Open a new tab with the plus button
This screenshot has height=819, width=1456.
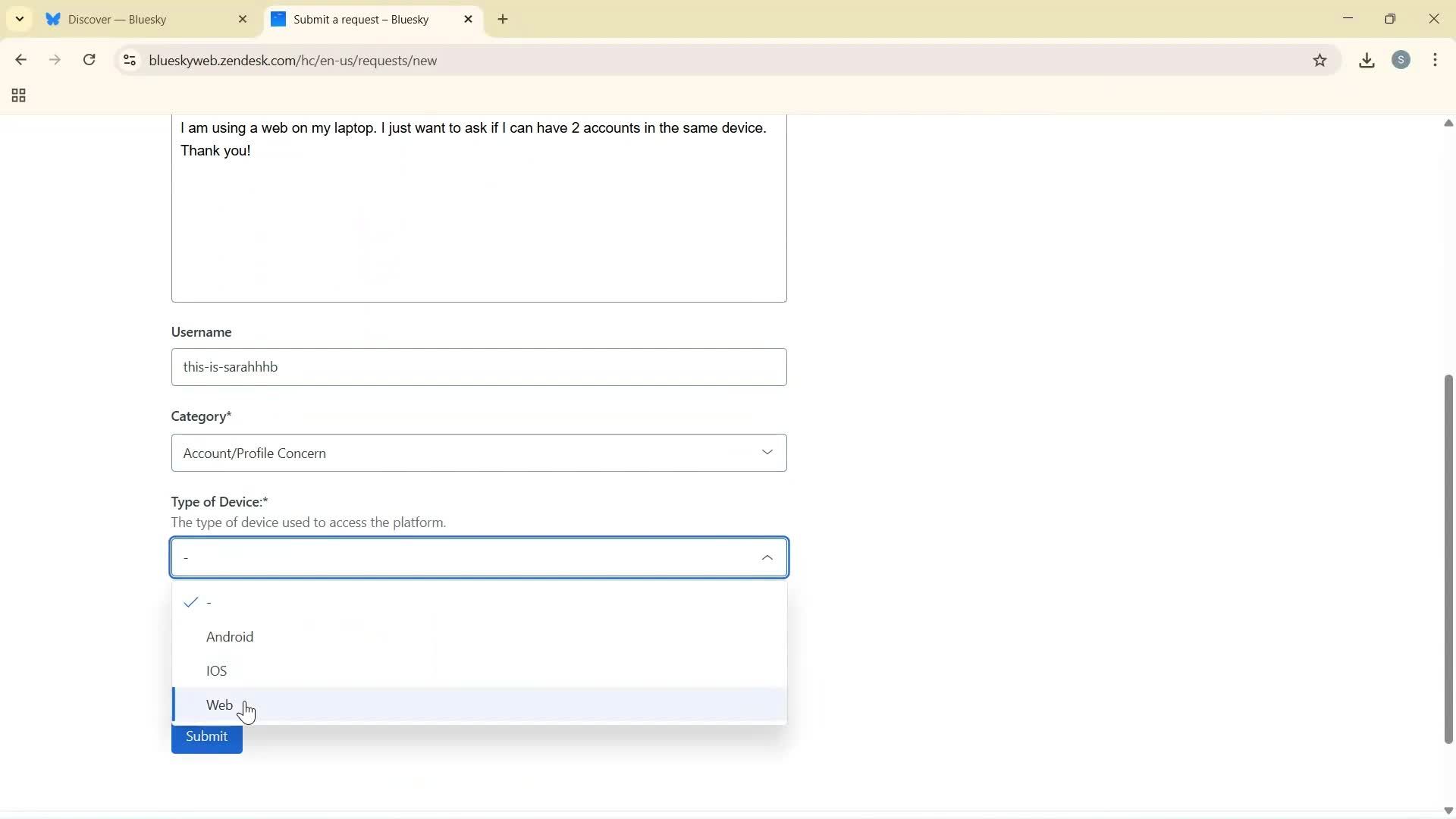pyautogui.click(x=503, y=19)
